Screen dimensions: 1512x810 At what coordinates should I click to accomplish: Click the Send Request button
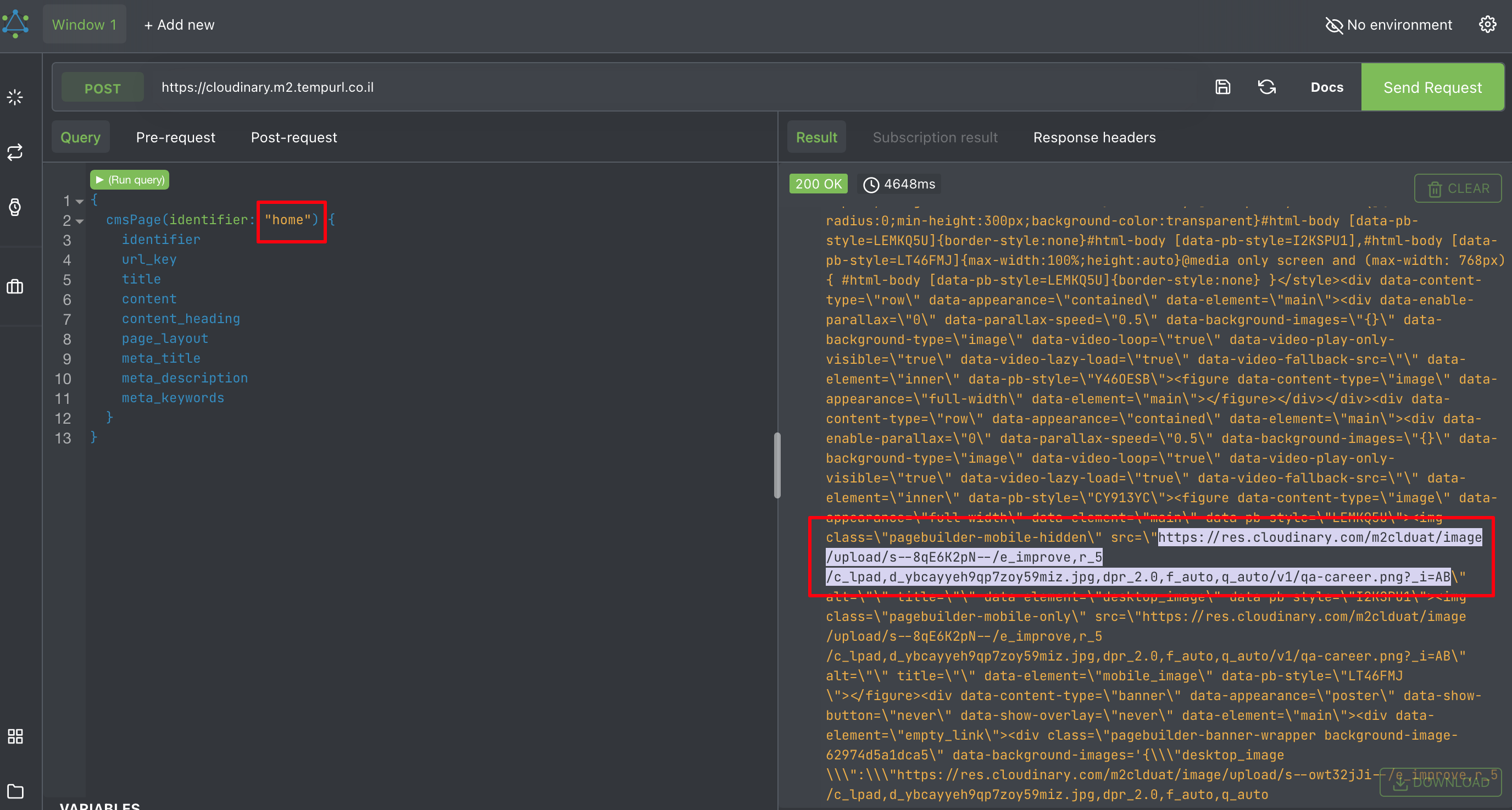click(x=1432, y=87)
